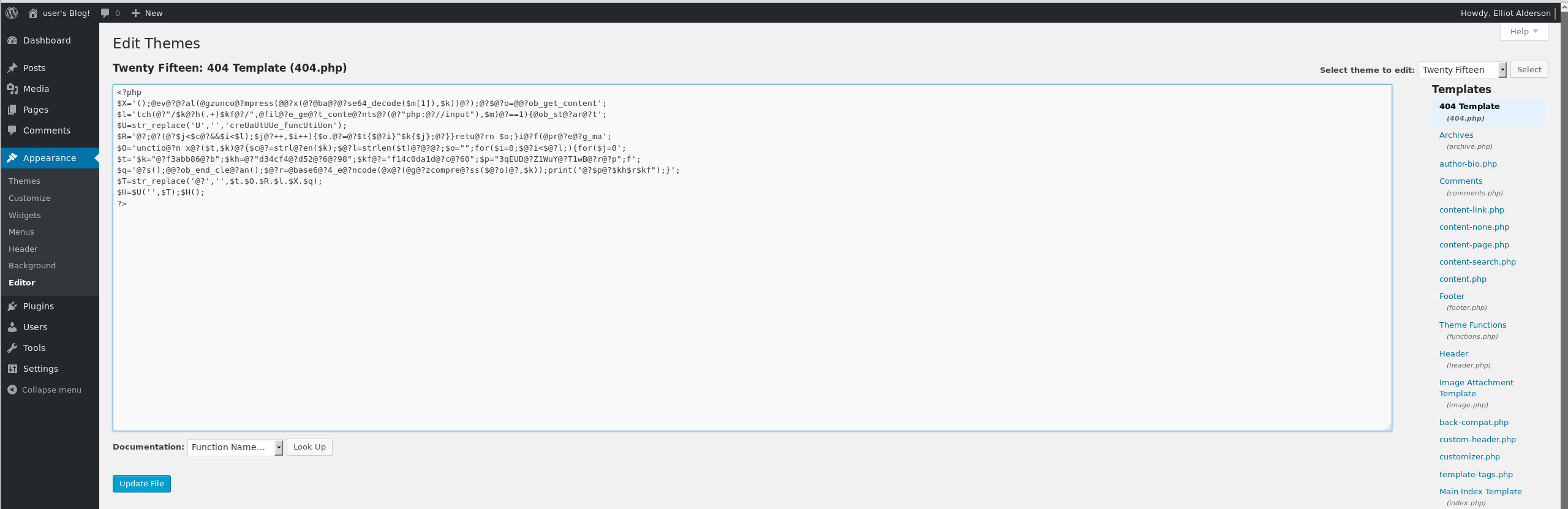This screenshot has width=1568, height=509.
Task: Open Themes submenu item
Action: [24, 181]
